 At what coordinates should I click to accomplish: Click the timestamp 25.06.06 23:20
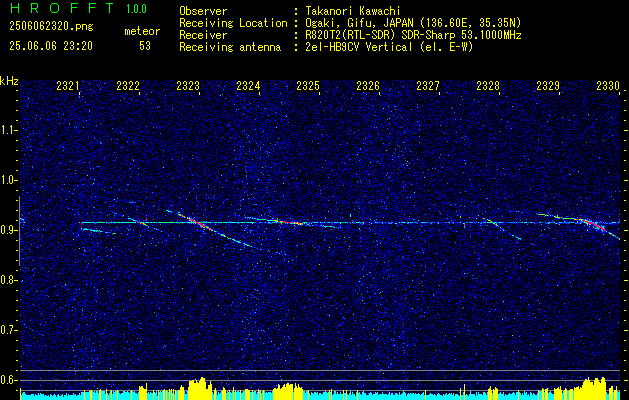pos(51,46)
